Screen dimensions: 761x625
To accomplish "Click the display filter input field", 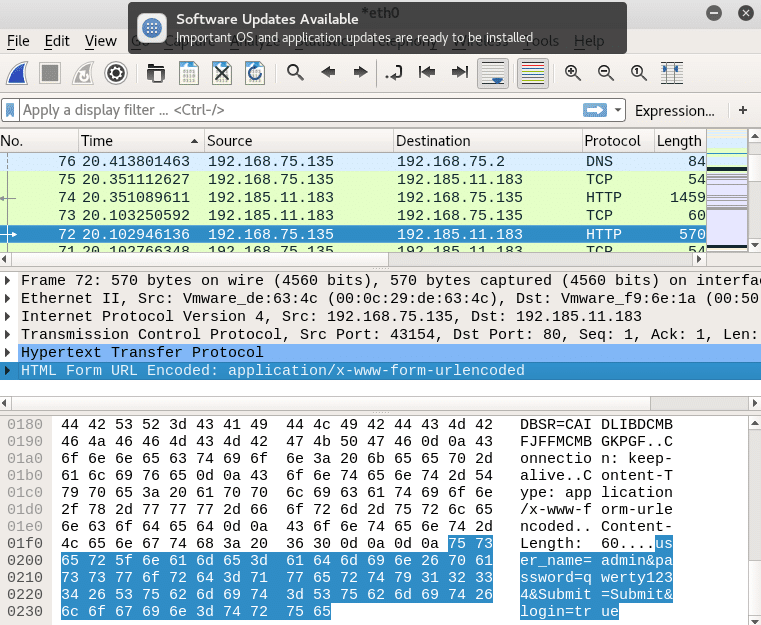I will click(x=301, y=110).
